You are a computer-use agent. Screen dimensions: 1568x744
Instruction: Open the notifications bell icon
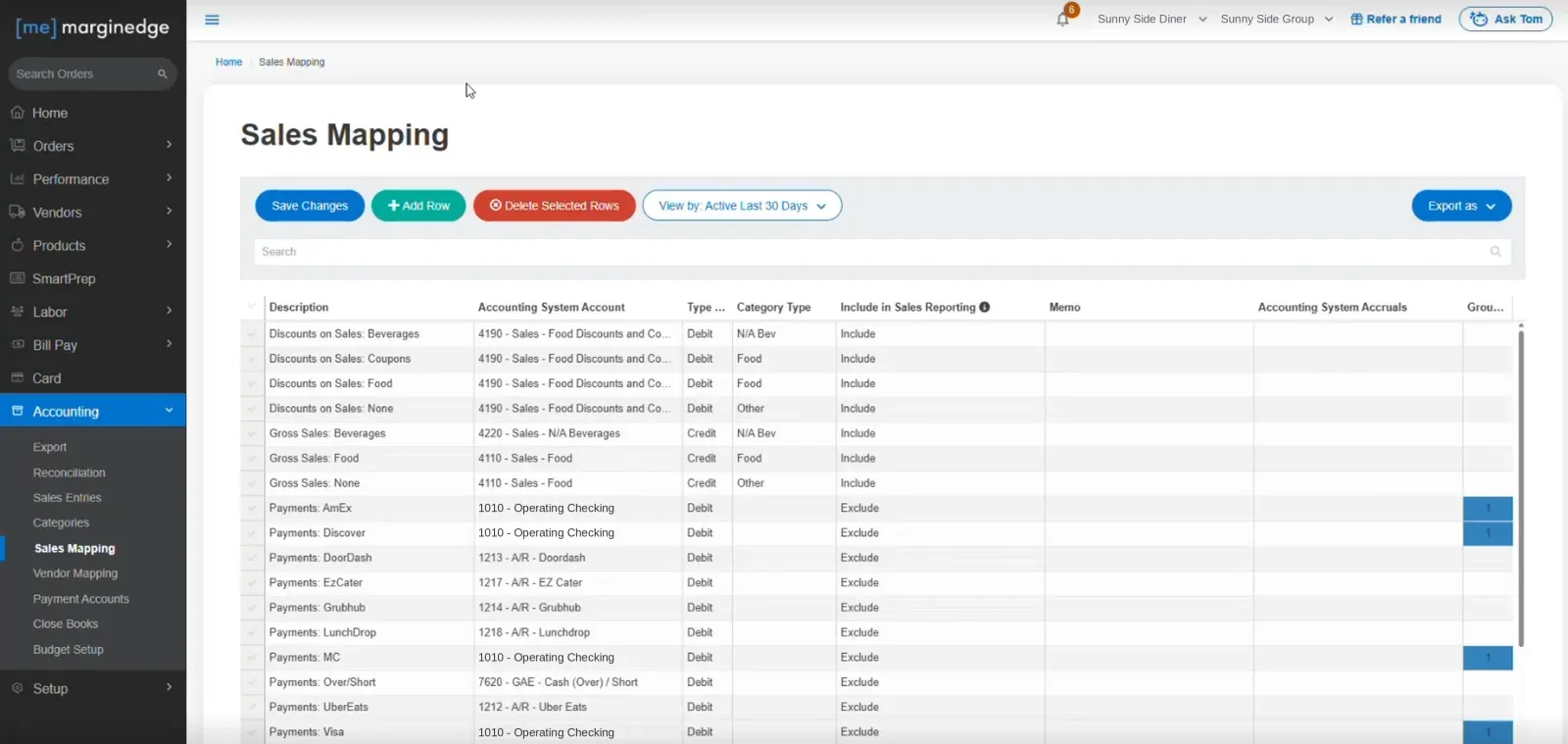coord(1062,19)
